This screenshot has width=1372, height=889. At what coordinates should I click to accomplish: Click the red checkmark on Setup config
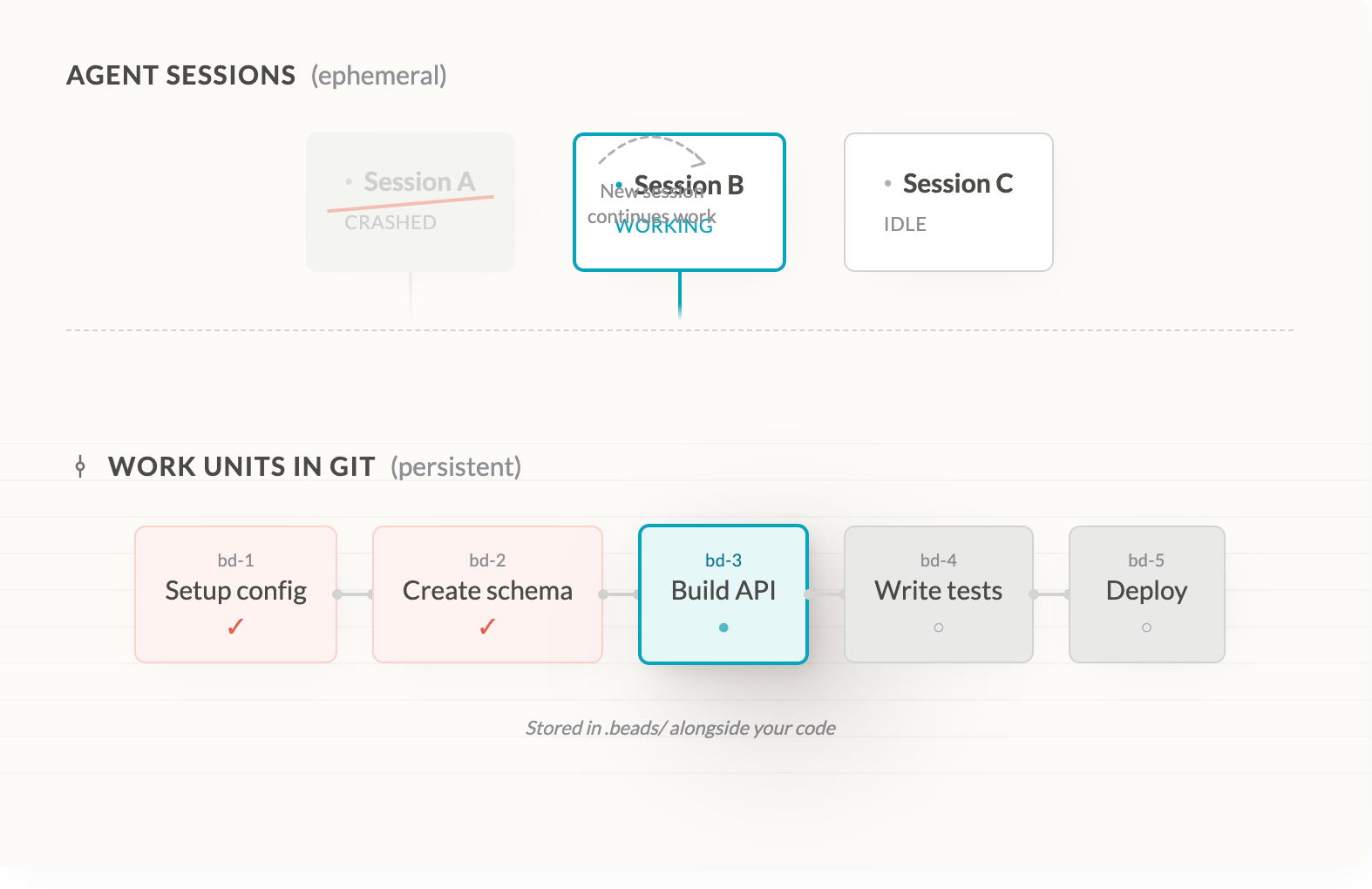point(235,627)
